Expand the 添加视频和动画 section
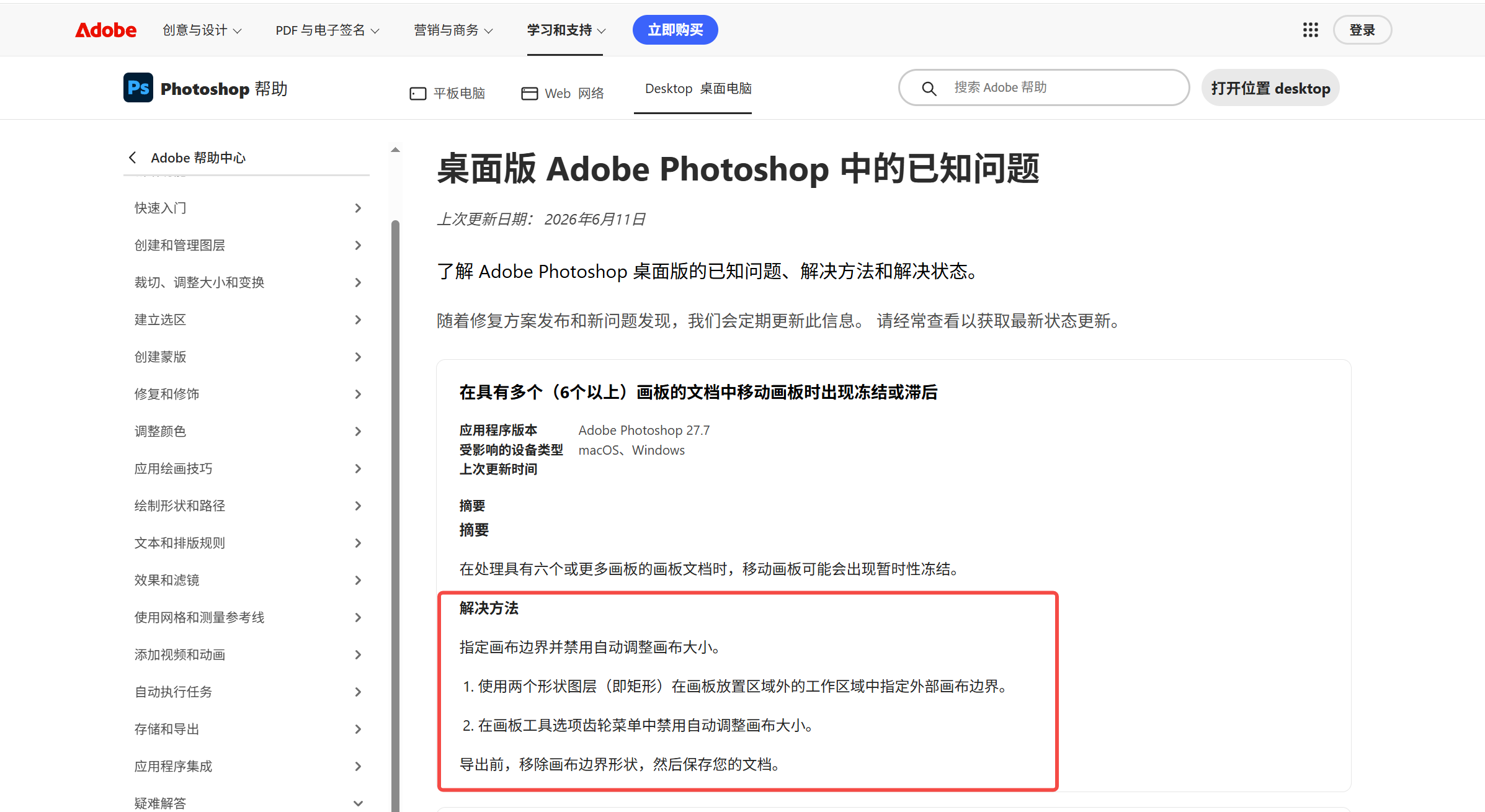The width and height of the screenshot is (1485, 812). [x=247, y=654]
